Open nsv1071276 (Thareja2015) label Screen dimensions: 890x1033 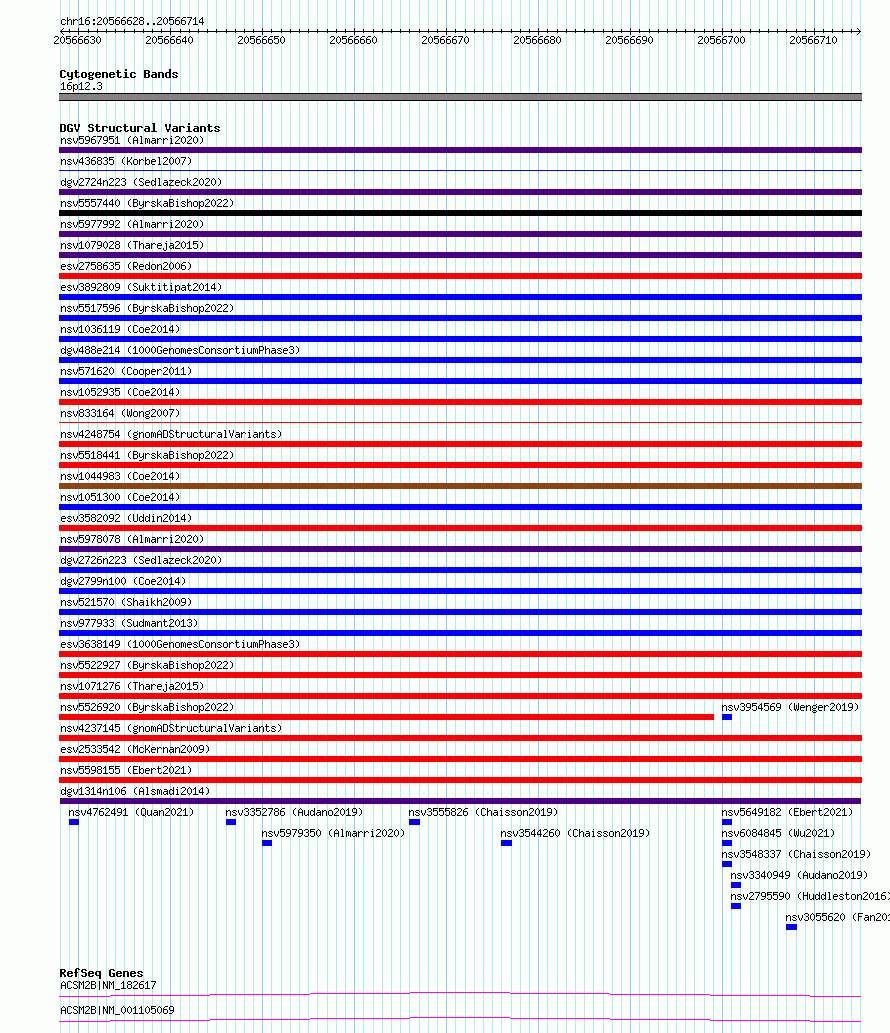click(x=132, y=687)
